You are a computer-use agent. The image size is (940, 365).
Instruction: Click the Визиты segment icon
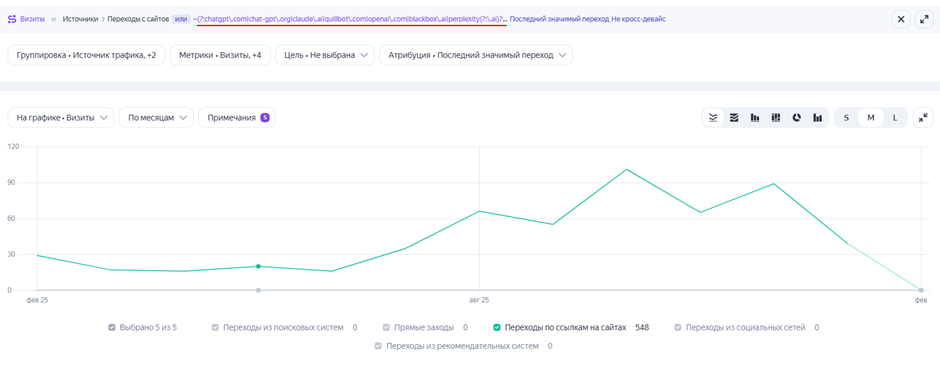[x=12, y=19]
